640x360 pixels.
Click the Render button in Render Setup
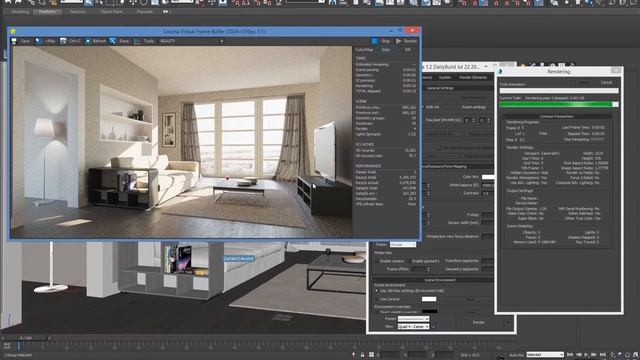[x=478, y=322]
